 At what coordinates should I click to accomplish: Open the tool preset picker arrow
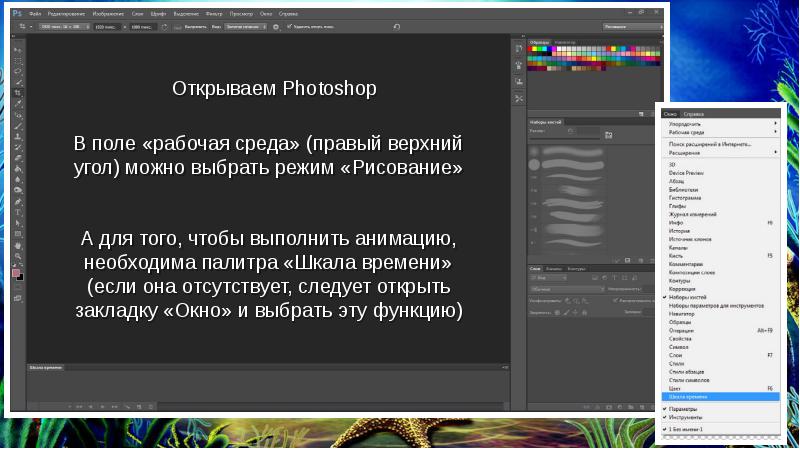31,27
